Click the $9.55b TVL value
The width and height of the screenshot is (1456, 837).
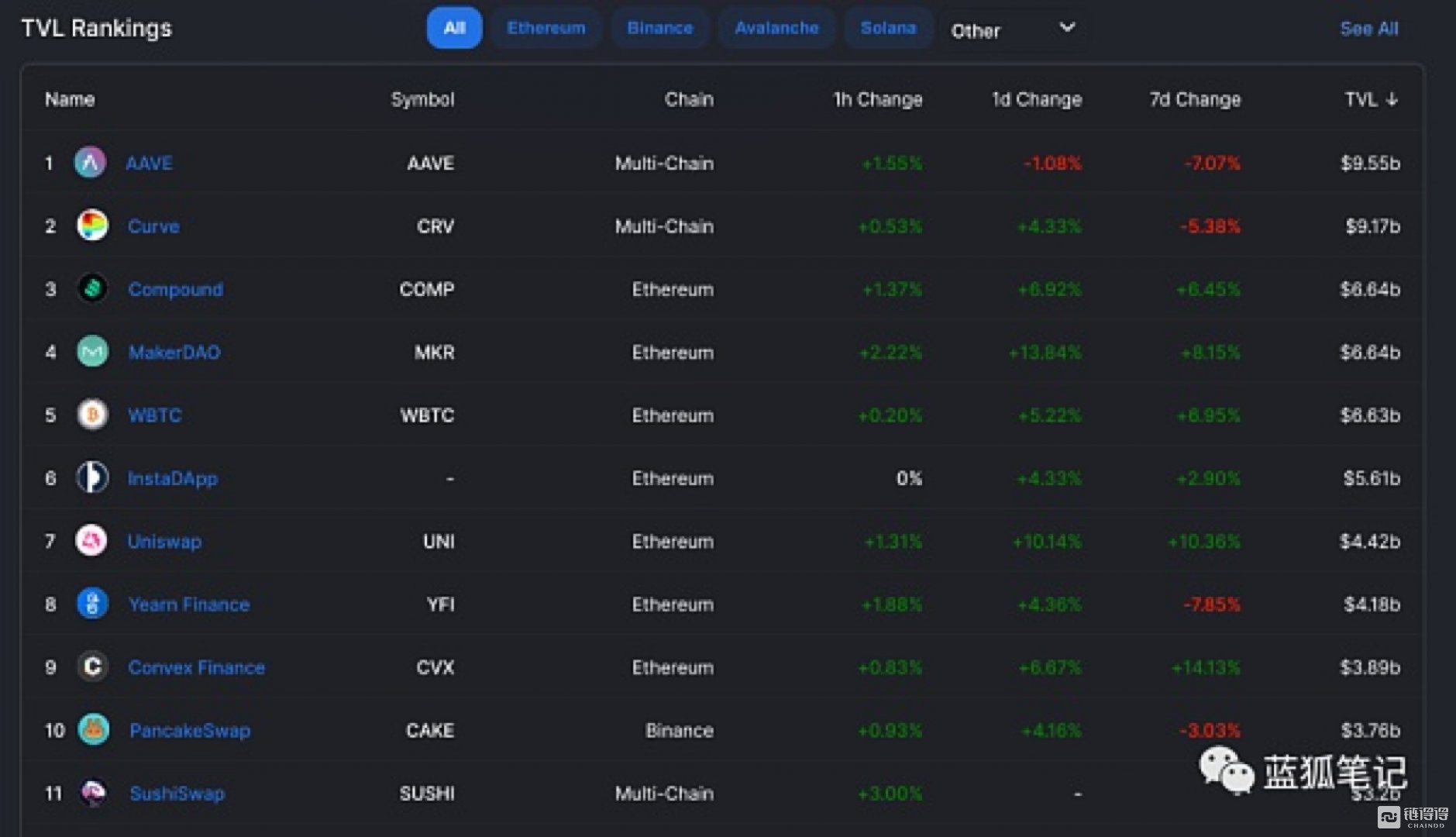pyautogui.click(x=1370, y=164)
